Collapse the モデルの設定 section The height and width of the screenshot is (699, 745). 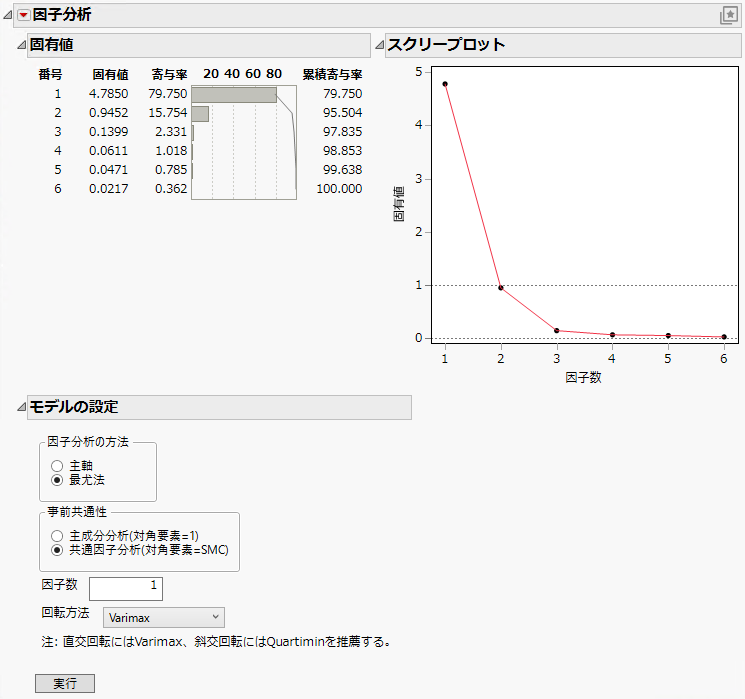tap(21, 407)
